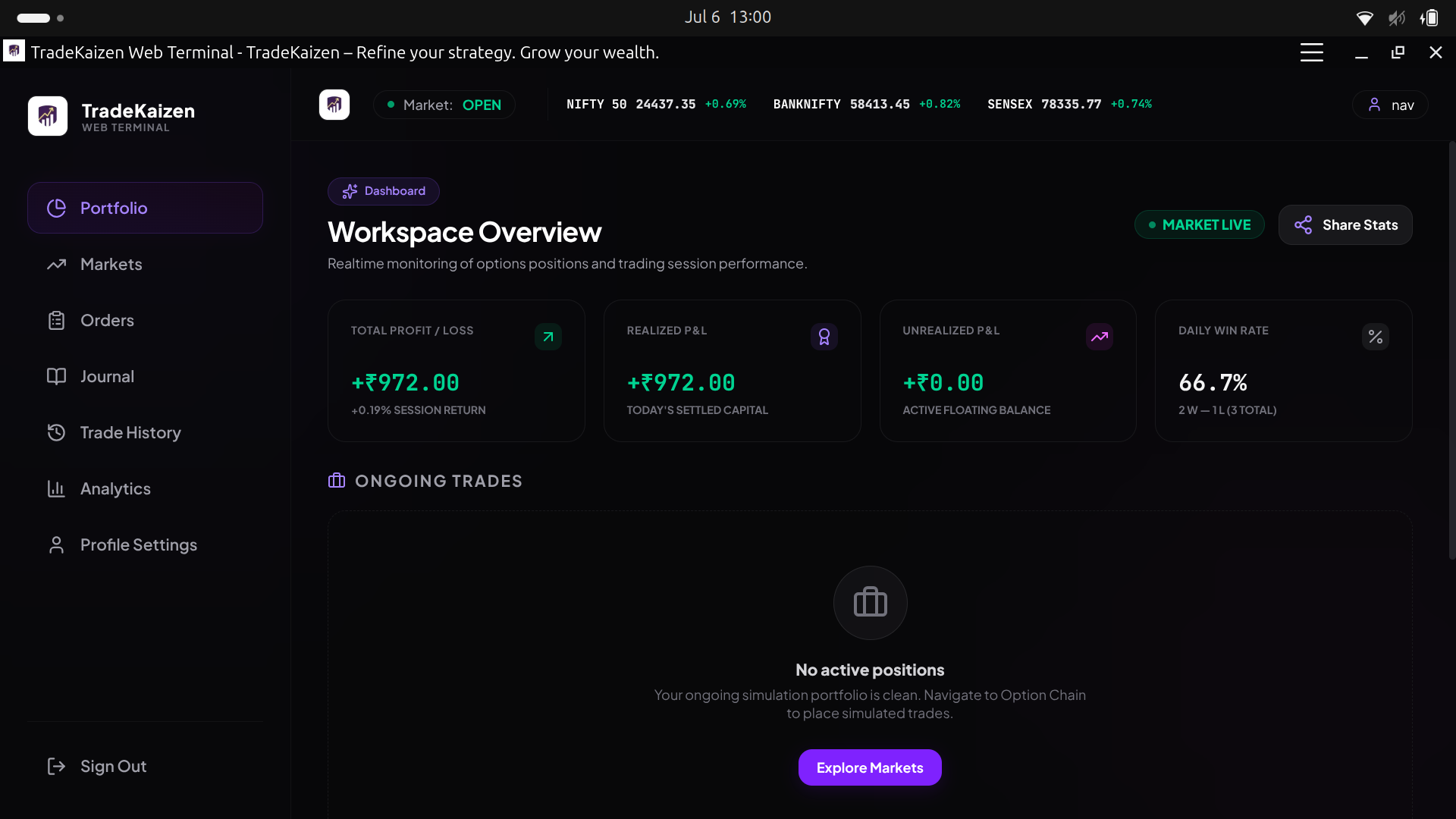Click trending icon on Unrealized P&L card
Screen dimensions: 1456x819
click(1100, 337)
